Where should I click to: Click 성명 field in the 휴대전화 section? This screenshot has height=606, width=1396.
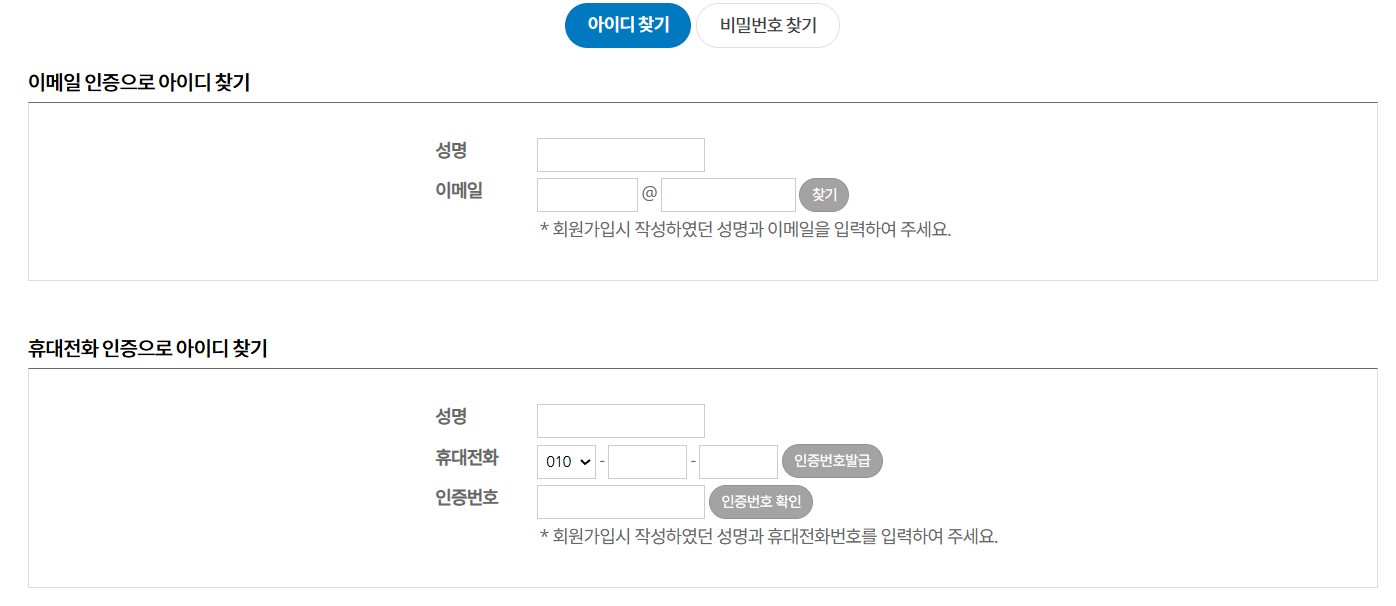coord(620,421)
